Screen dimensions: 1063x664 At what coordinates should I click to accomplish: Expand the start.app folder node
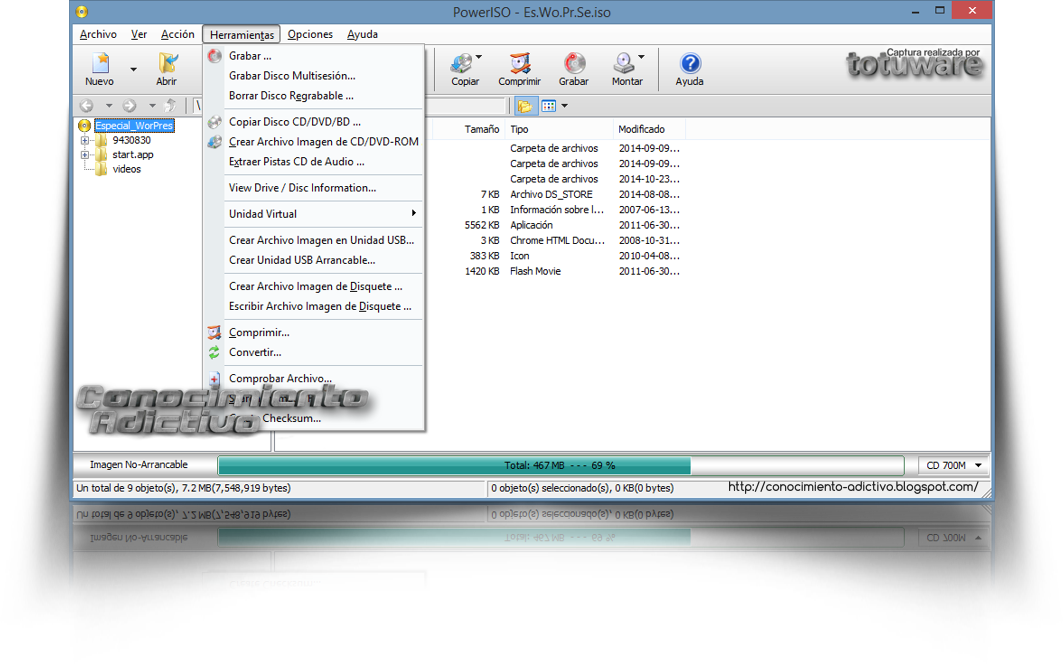85,155
